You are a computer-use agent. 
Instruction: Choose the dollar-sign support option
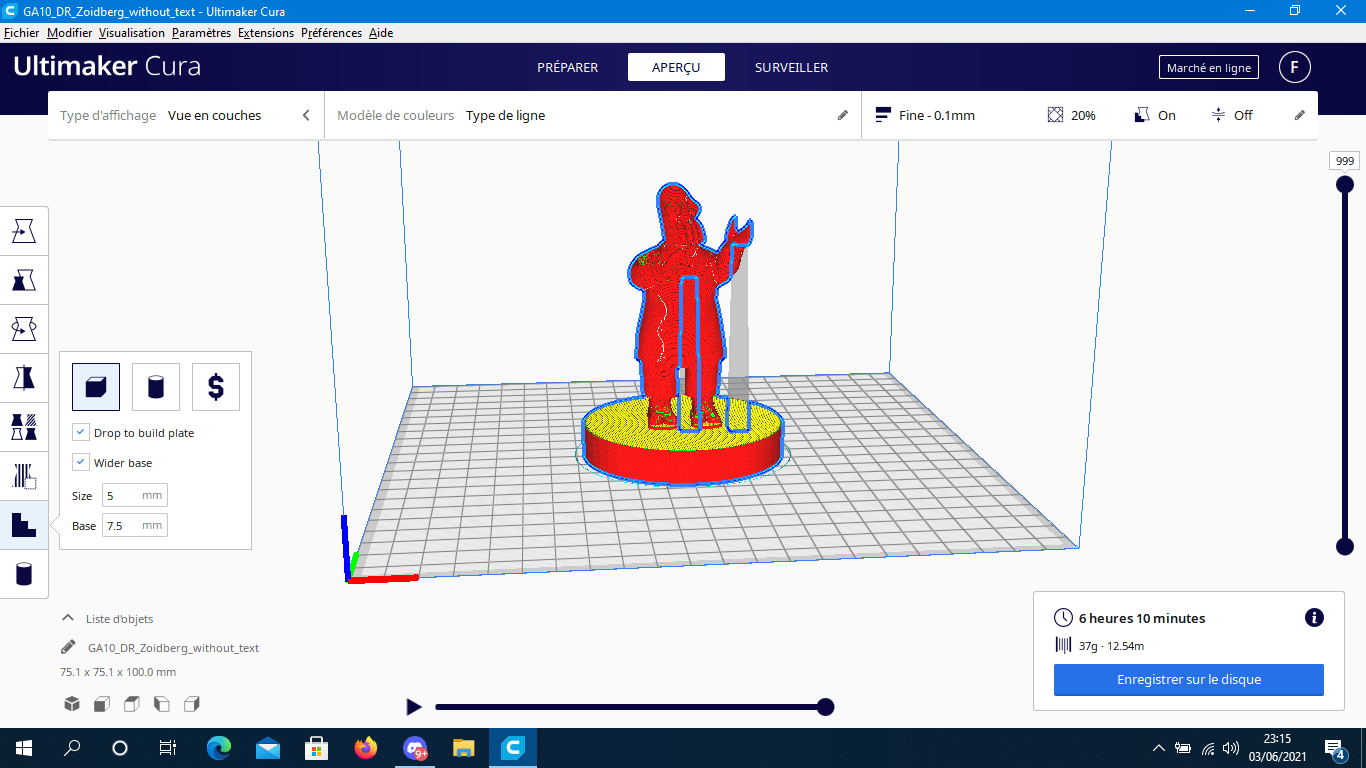click(216, 387)
